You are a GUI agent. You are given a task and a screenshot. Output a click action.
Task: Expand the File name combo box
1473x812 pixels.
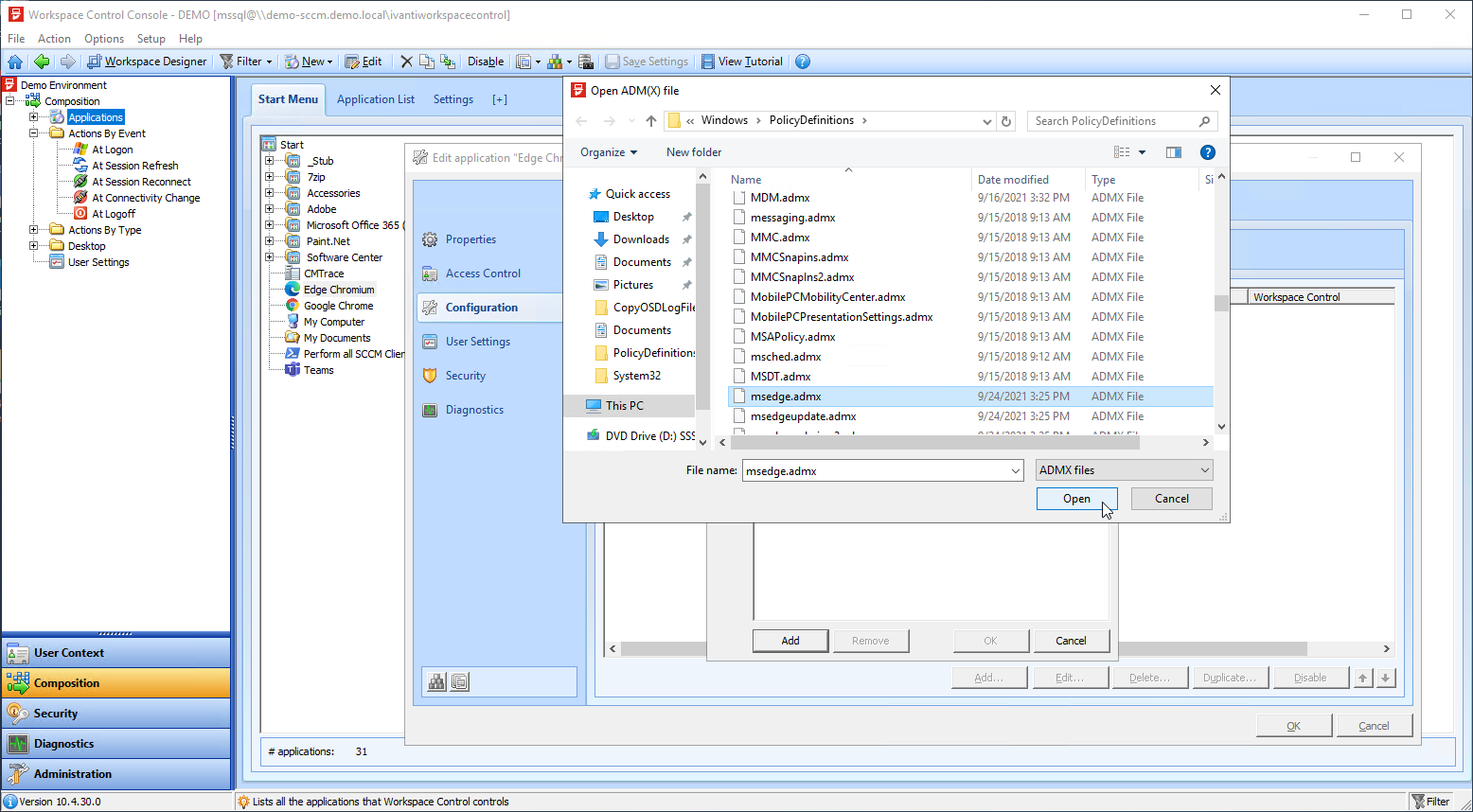[1015, 470]
